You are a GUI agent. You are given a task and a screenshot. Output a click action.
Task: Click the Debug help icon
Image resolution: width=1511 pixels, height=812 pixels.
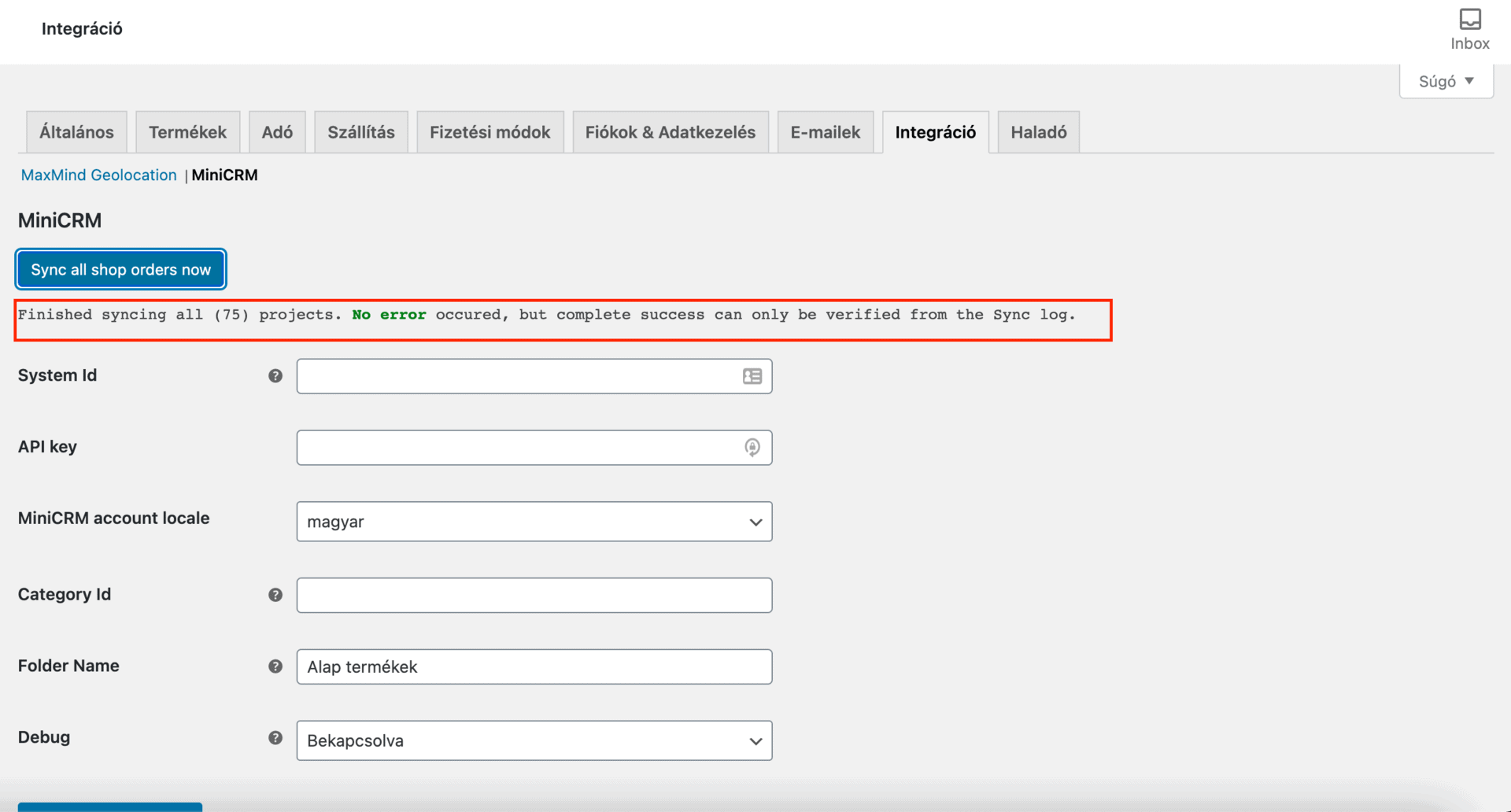tap(275, 738)
